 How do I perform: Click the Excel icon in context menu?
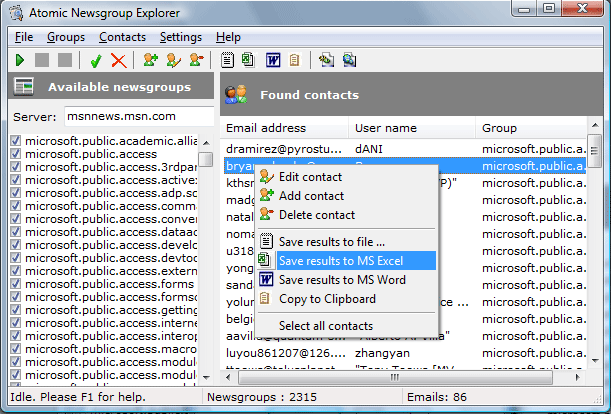coord(265,260)
